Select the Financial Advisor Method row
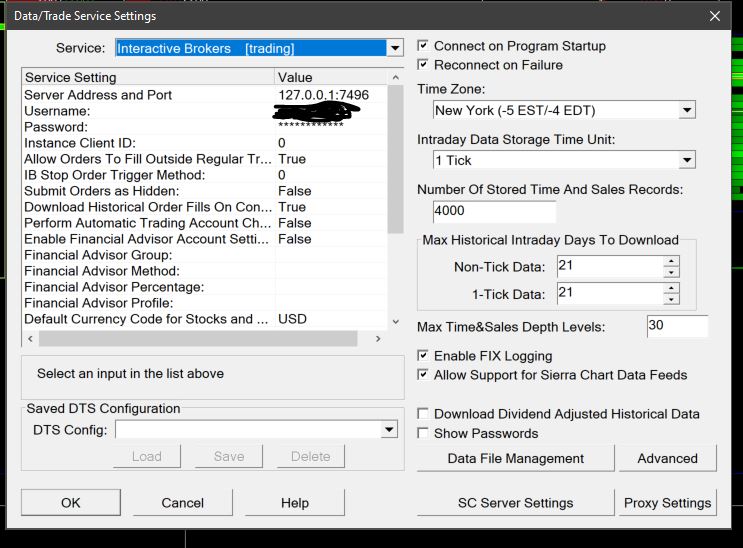Screen dimensions: 743x548 pos(204,271)
